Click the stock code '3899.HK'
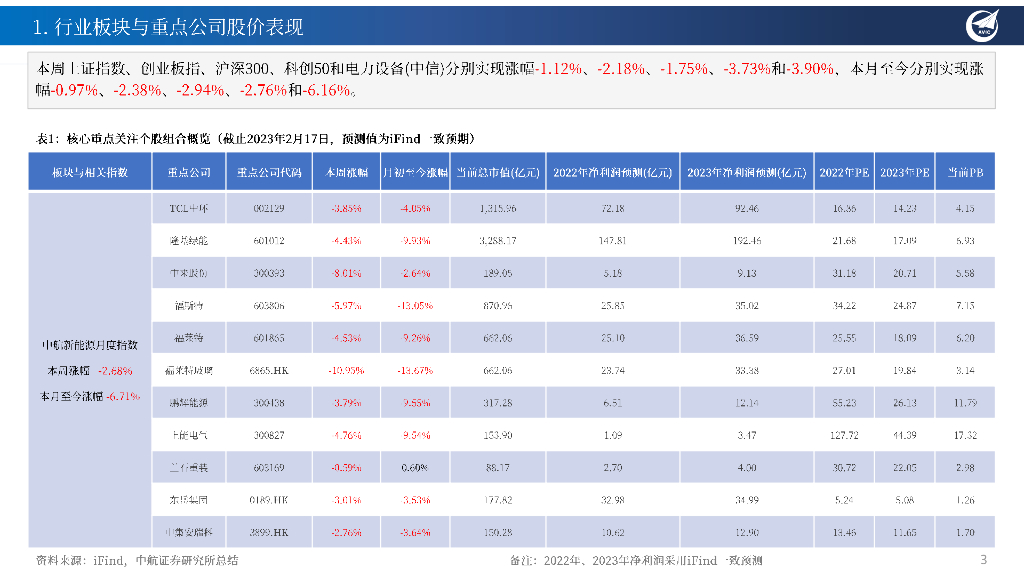 (x=269, y=532)
